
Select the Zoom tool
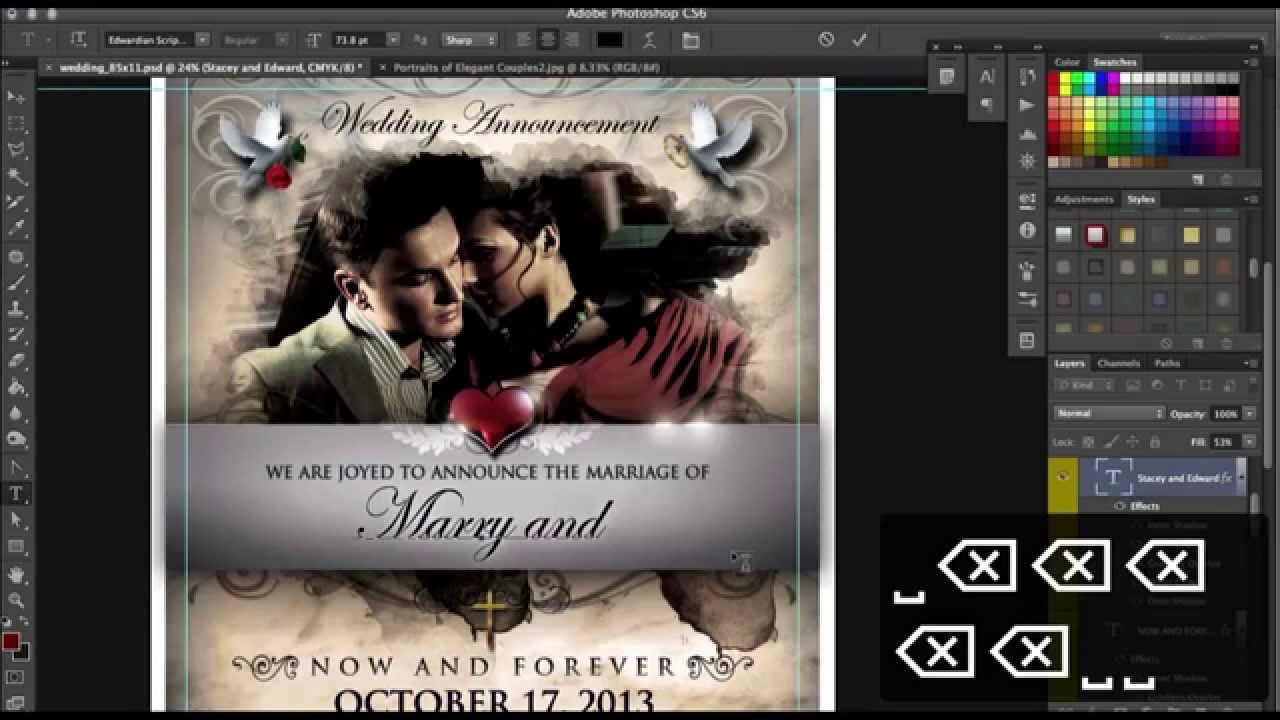coord(16,600)
